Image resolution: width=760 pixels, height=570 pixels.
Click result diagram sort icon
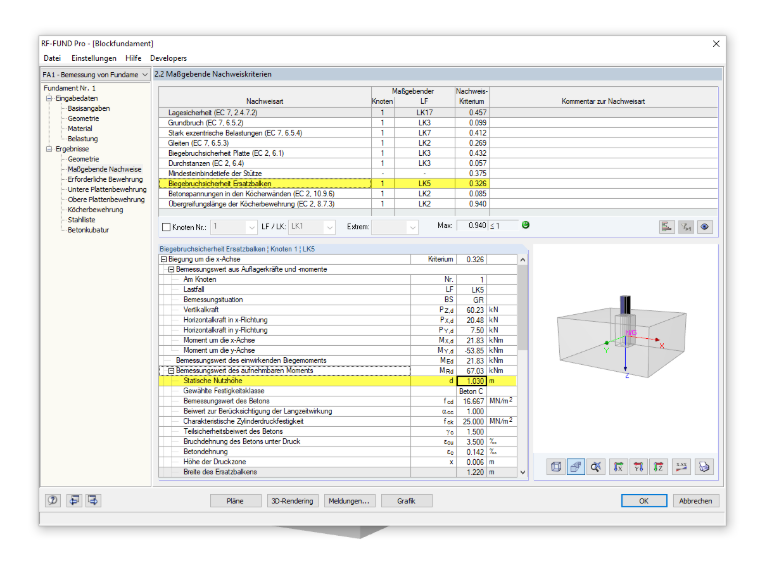coord(667,226)
